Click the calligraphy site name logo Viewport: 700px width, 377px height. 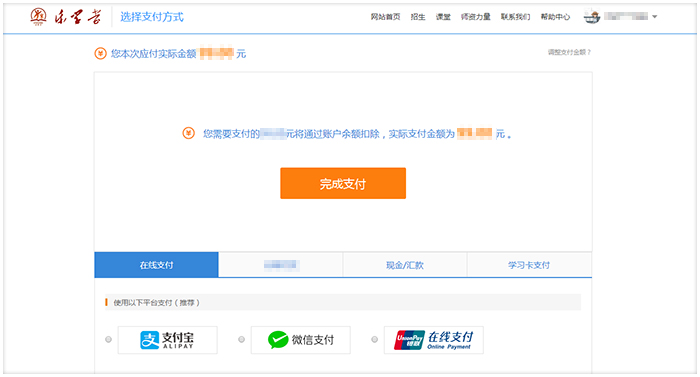[78, 17]
